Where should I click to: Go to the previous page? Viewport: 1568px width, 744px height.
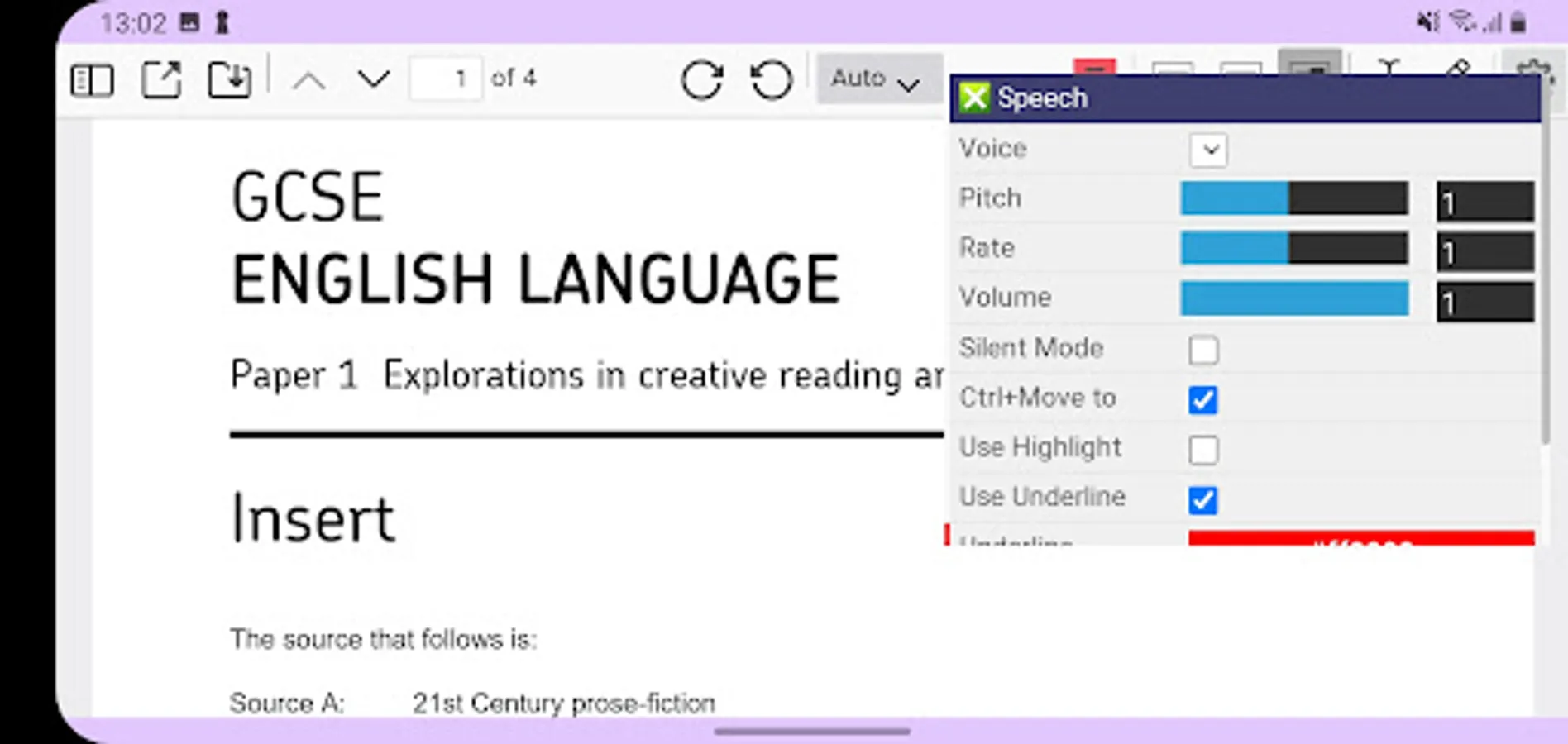click(308, 80)
